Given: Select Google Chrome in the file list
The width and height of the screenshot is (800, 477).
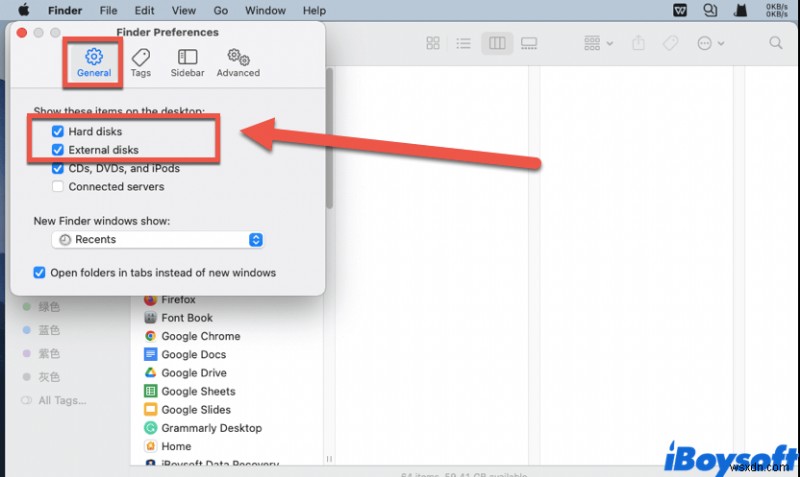Looking at the screenshot, I should tap(201, 336).
